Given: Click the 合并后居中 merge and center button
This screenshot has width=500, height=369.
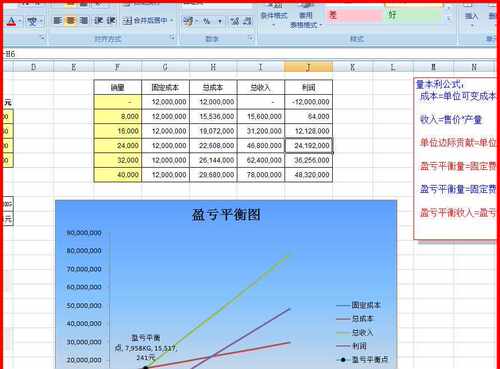Looking at the screenshot, I should (x=145, y=21).
